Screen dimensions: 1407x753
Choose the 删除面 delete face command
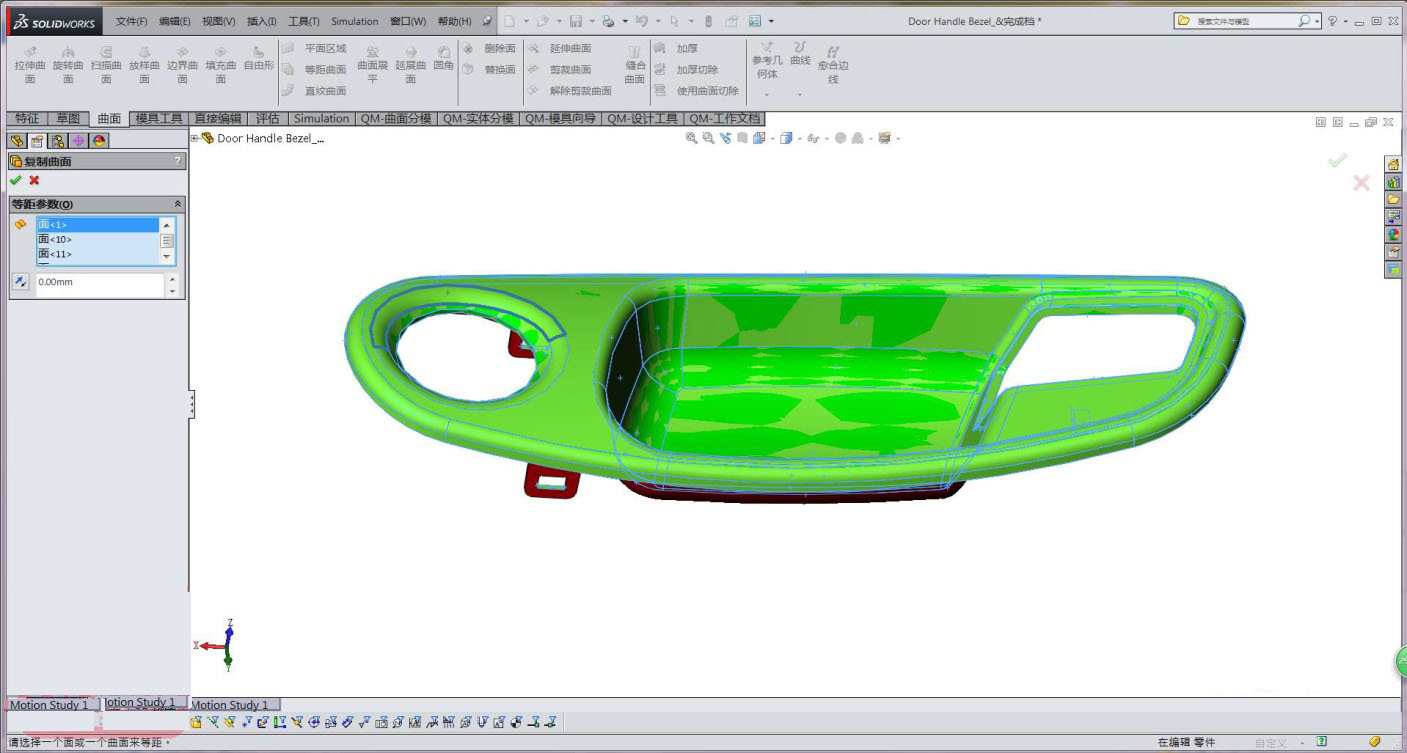point(489,48)
